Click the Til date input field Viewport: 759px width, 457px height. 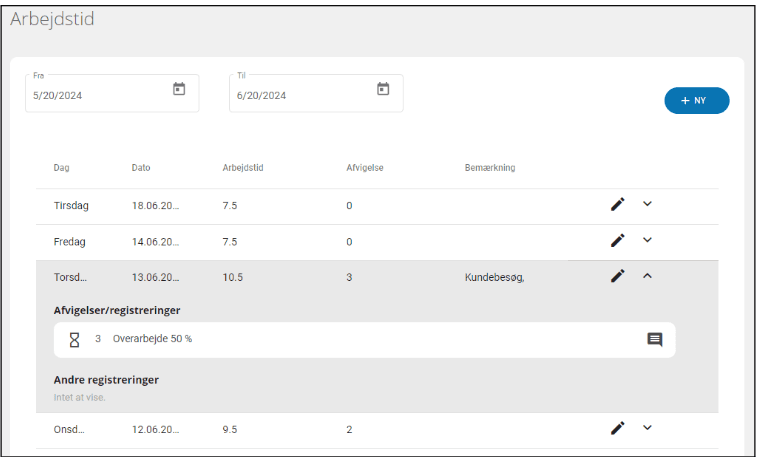coord(300,95)
